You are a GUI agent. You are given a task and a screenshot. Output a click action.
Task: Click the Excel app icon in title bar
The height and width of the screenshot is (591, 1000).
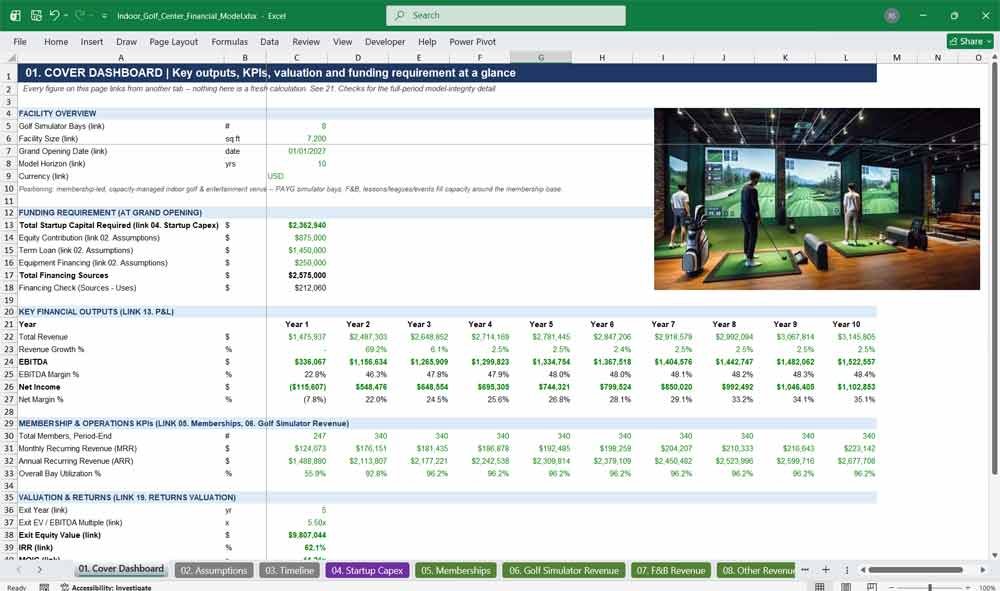click(15, 15)
